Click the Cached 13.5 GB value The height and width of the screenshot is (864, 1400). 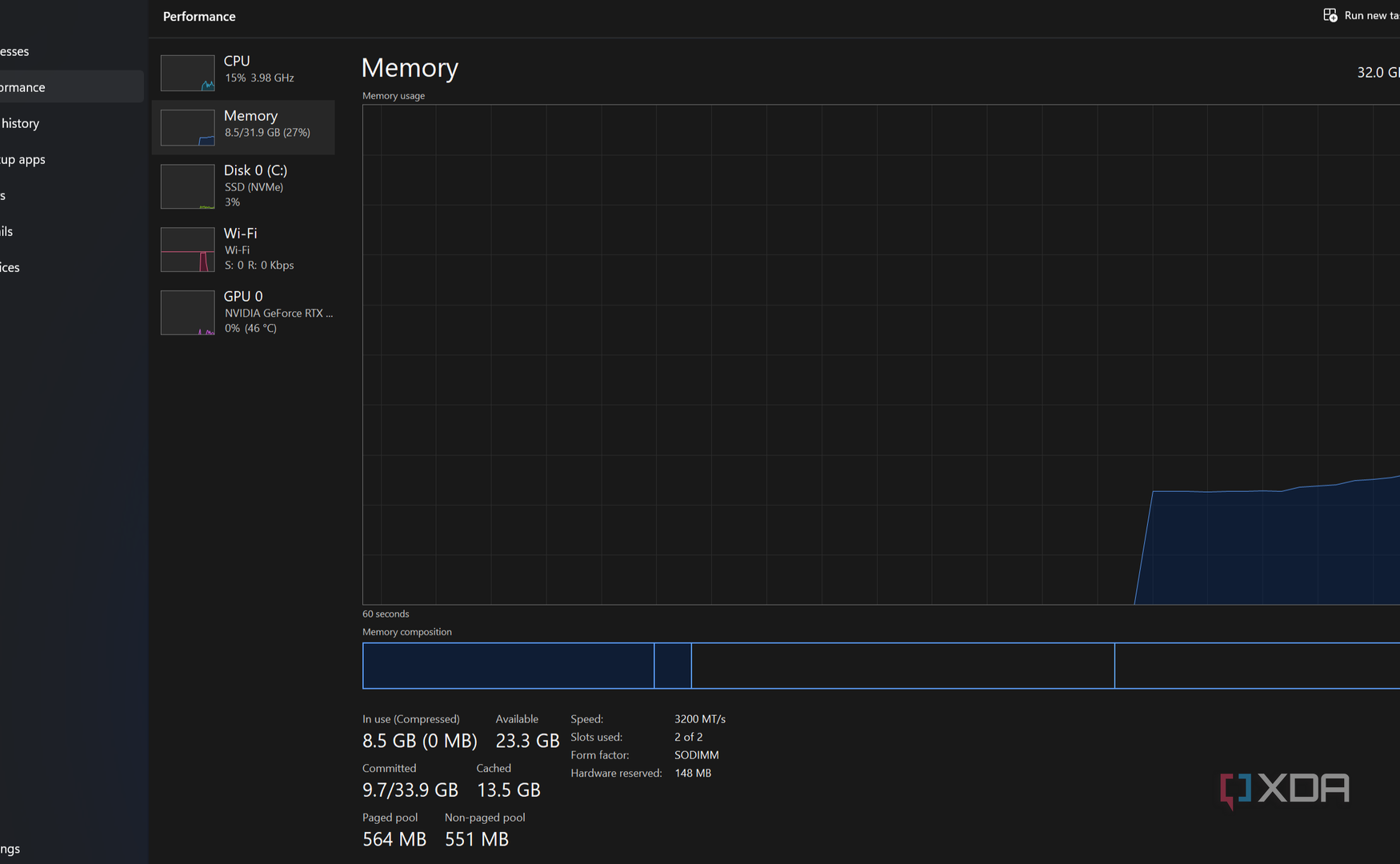[509, 790]
